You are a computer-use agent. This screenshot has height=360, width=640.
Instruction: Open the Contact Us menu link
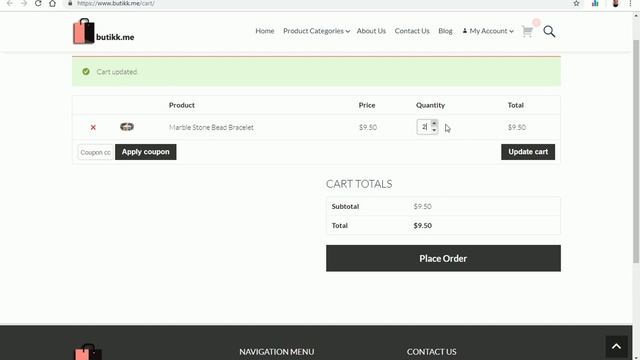pos(412,31)
